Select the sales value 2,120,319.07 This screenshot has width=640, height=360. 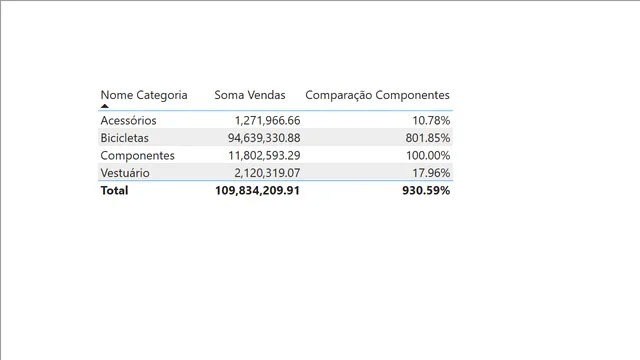tap(267, 173)
